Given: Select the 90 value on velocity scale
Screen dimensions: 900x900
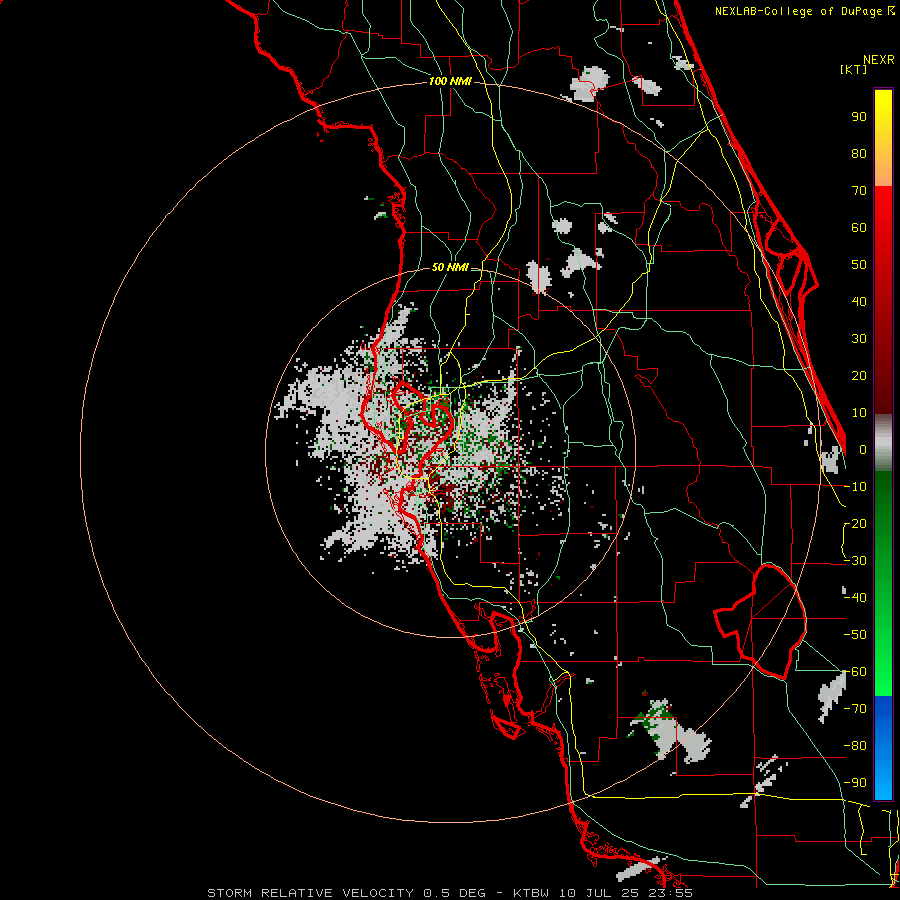Looking at the screenshot, I should pos(859,117).
